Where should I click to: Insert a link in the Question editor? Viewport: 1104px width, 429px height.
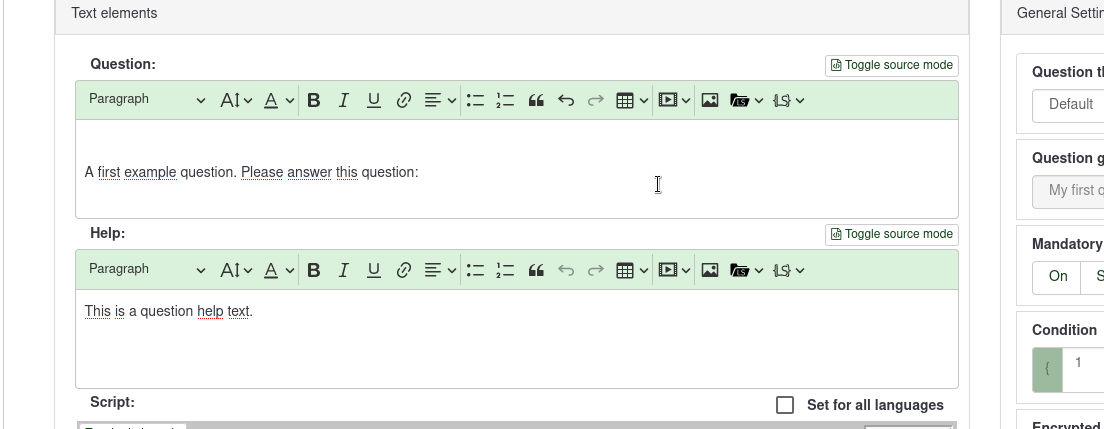[404, 100]
